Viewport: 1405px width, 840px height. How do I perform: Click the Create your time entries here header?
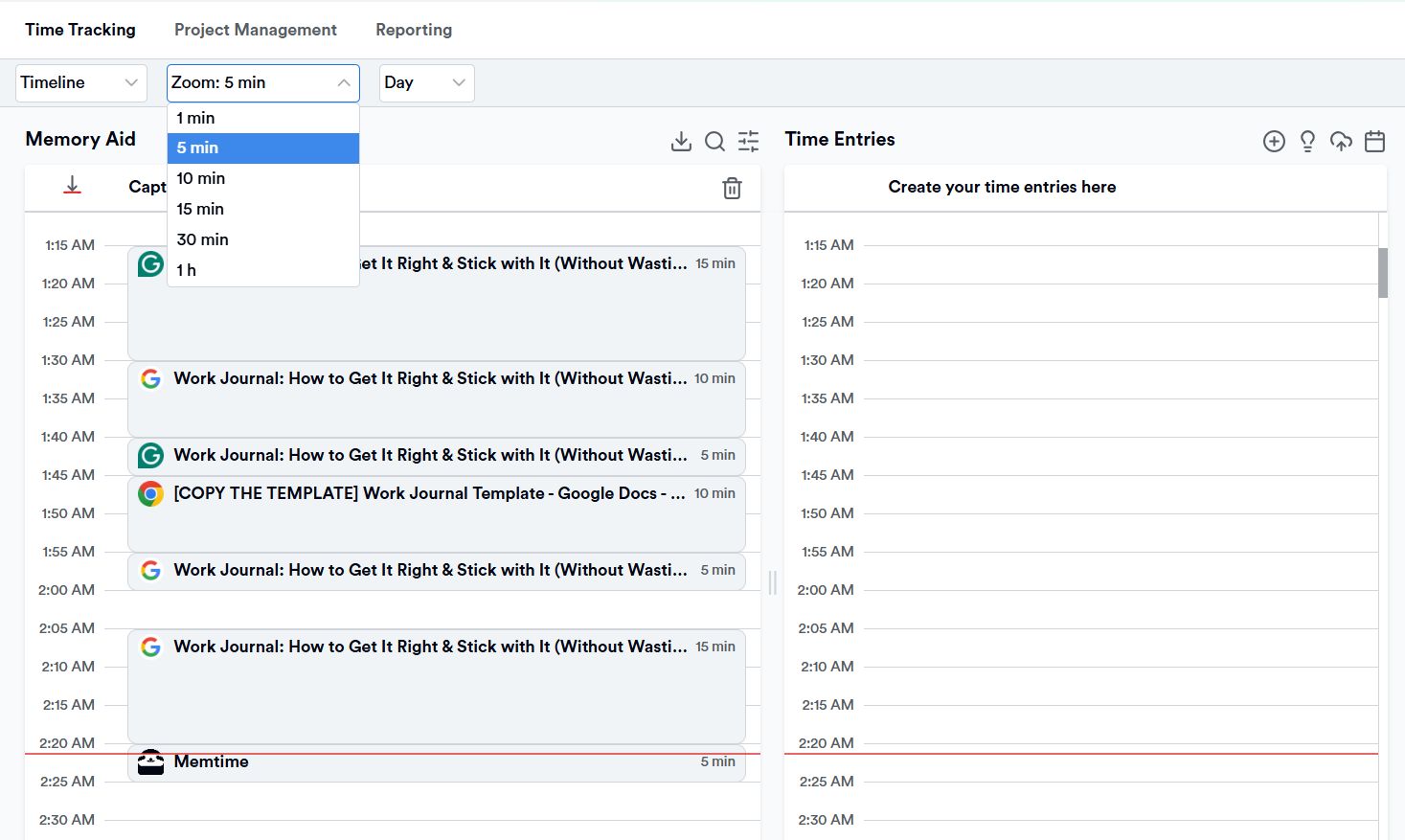pyautogui.click(x=1001, y=187)
